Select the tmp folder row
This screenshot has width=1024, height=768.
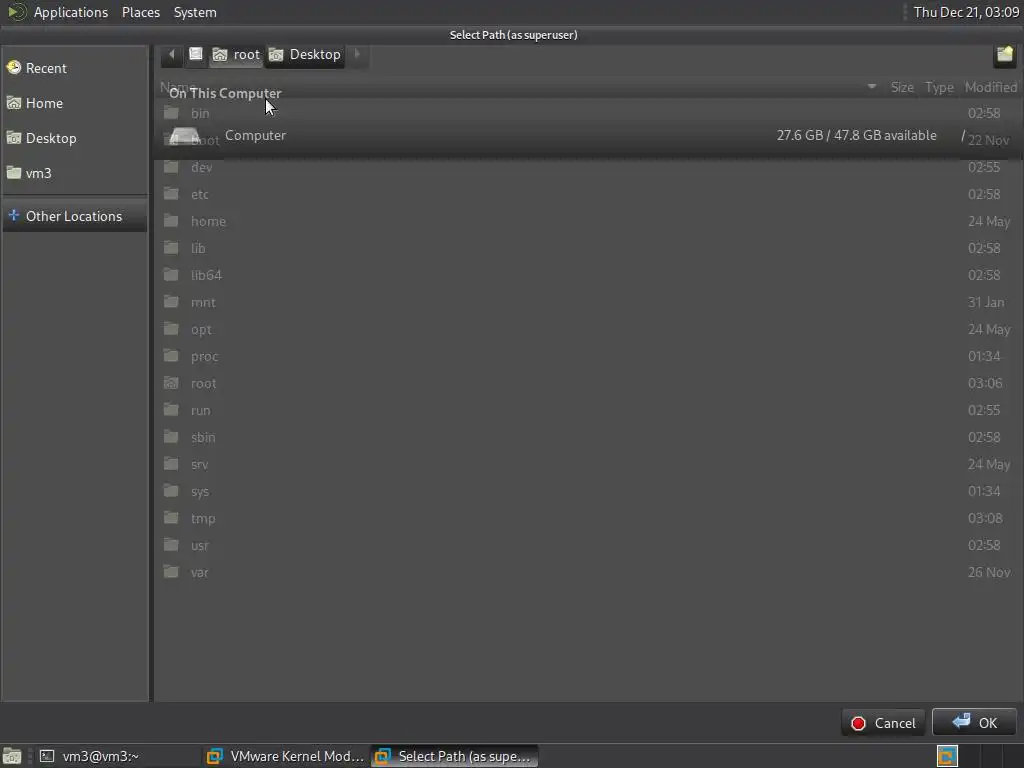589,519
